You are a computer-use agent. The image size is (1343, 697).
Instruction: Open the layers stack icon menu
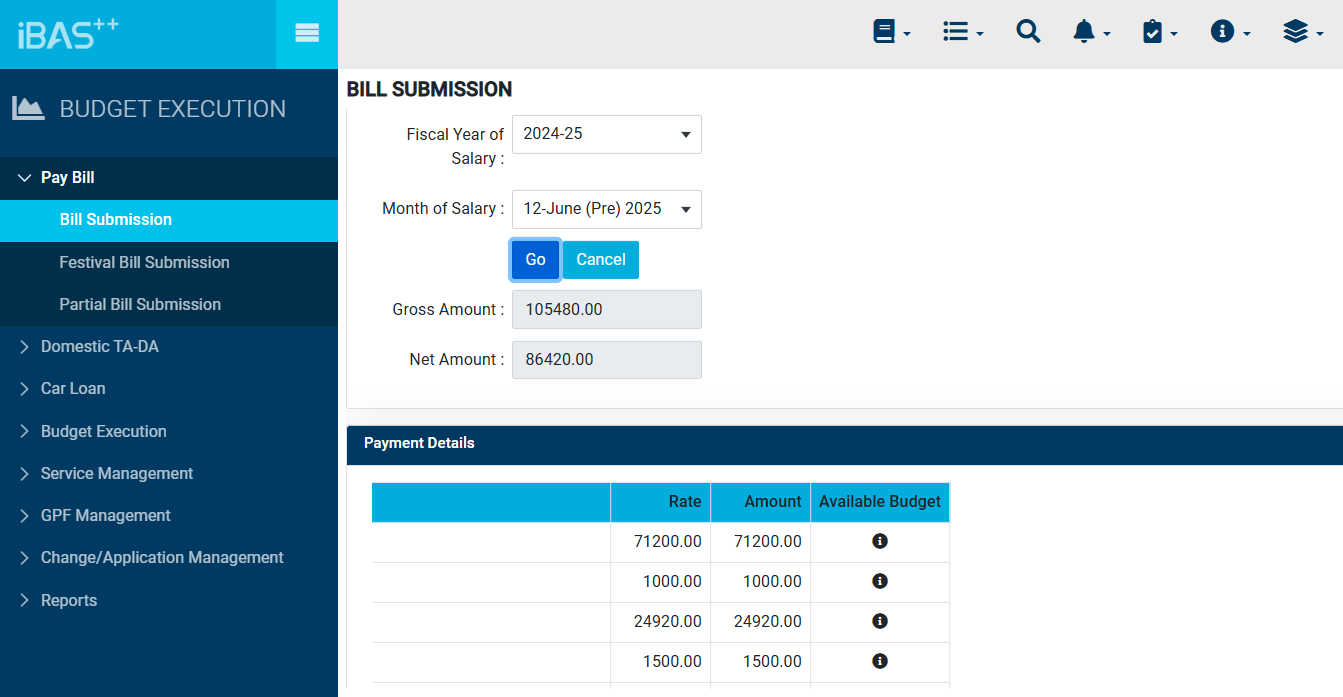tap(1302, 33)
